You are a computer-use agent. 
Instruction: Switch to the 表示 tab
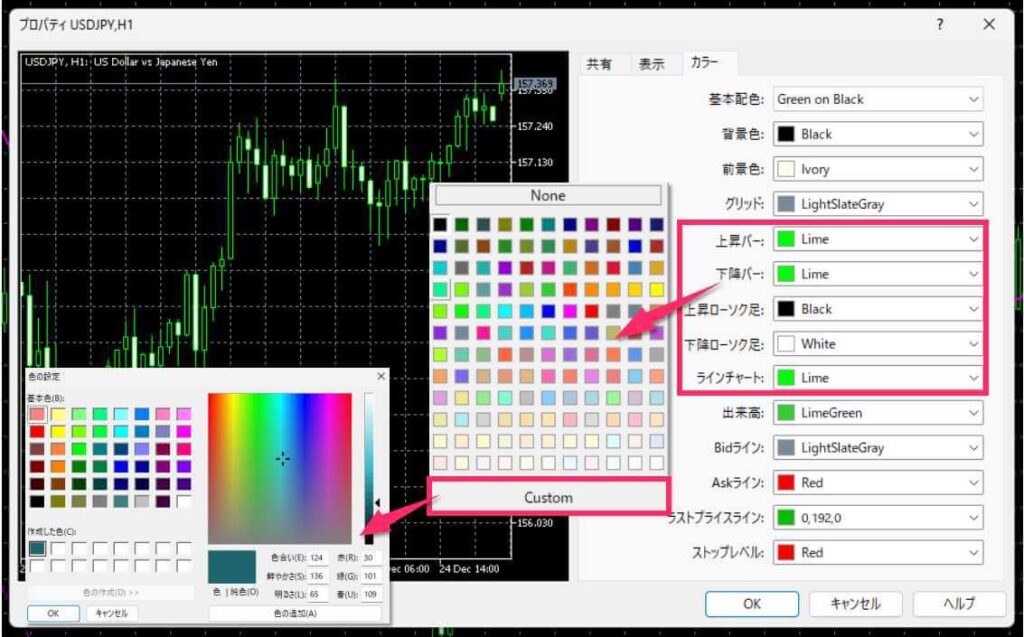tap(651, 64)
